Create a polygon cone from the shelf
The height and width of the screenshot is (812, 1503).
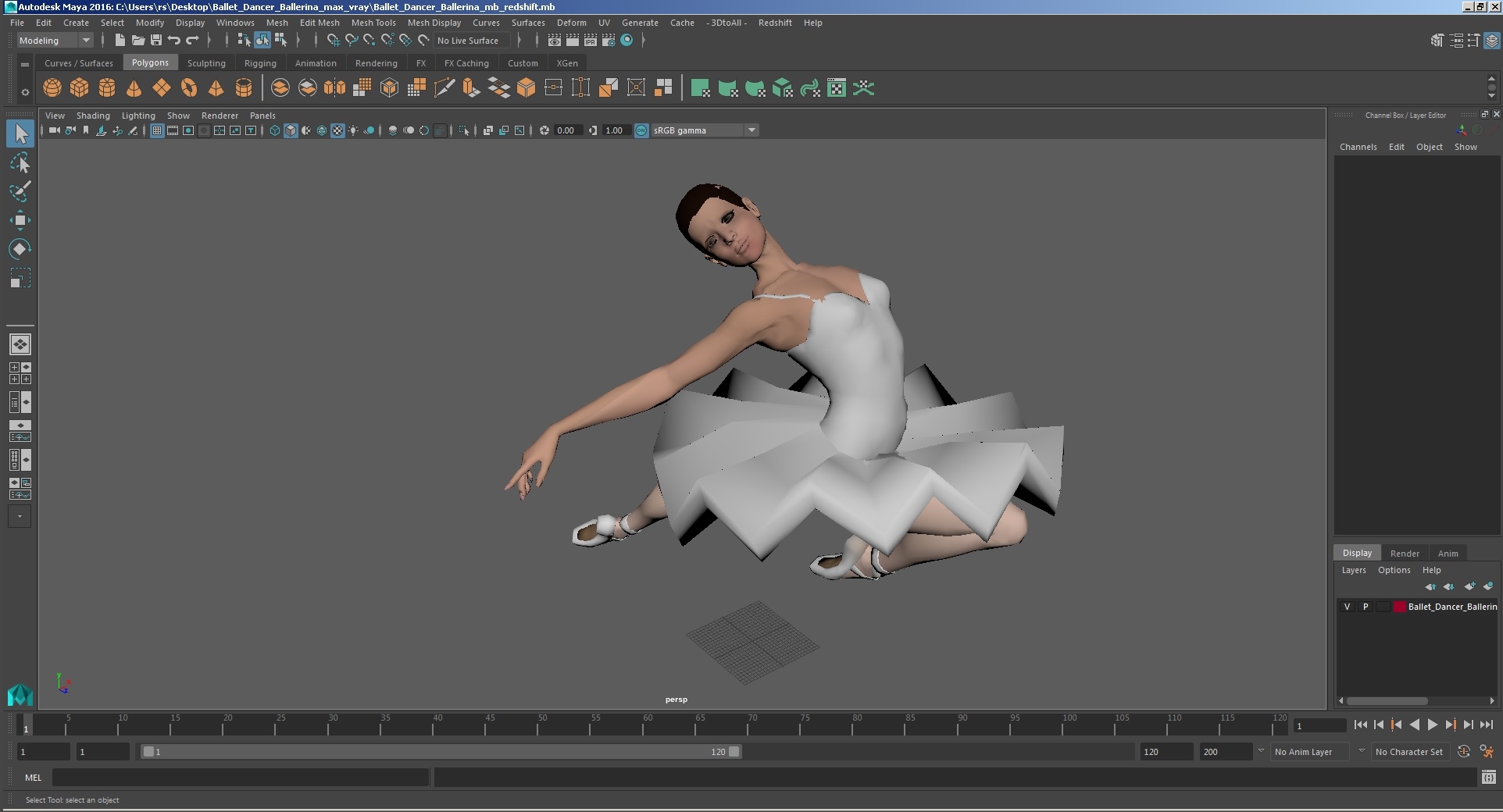(x=133, y=88)
